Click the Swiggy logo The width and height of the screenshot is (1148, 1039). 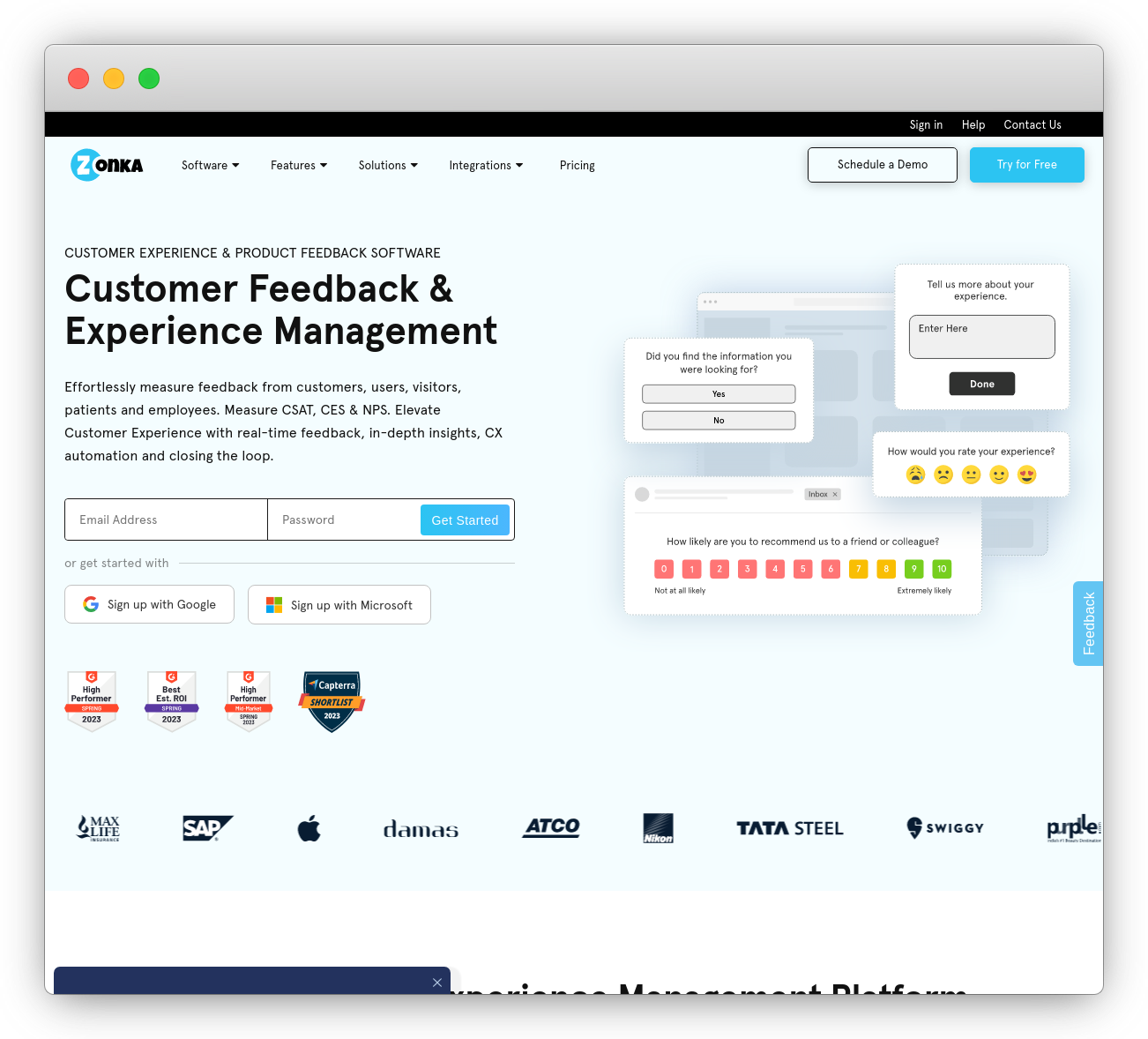945,827
